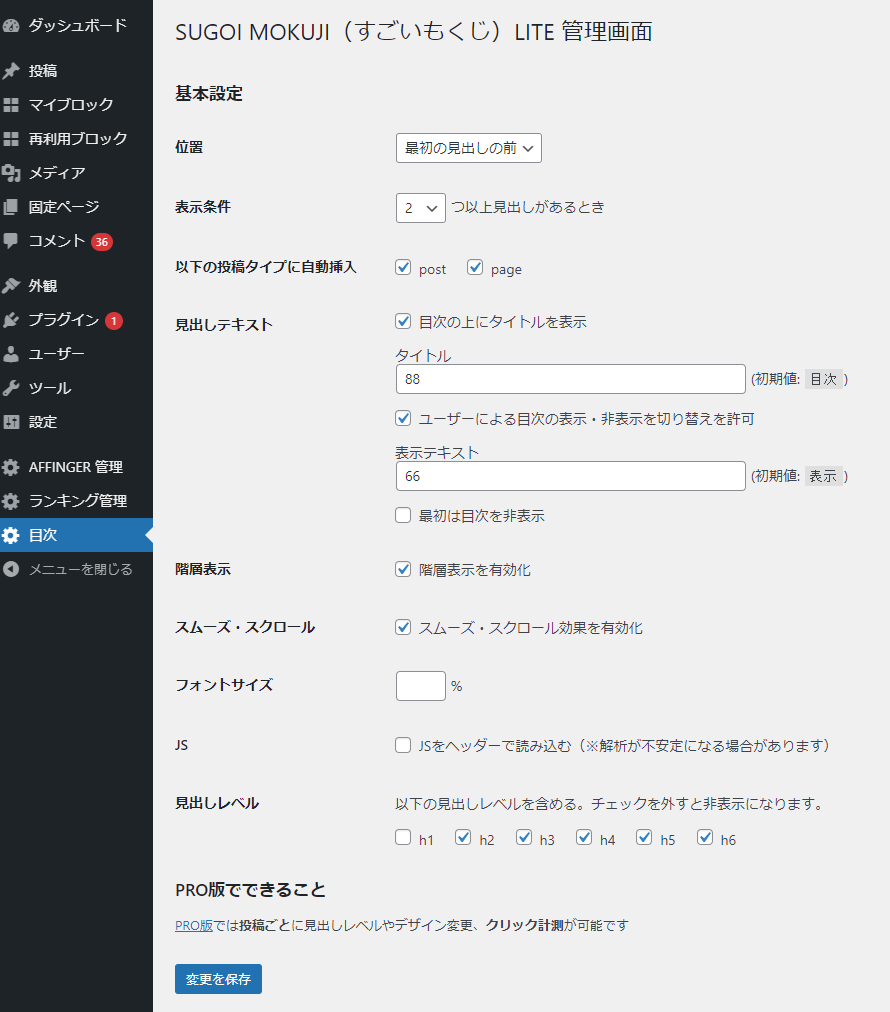Click the dashboard gauge icon
This screenshot has height=1012, width=890.
11,26
